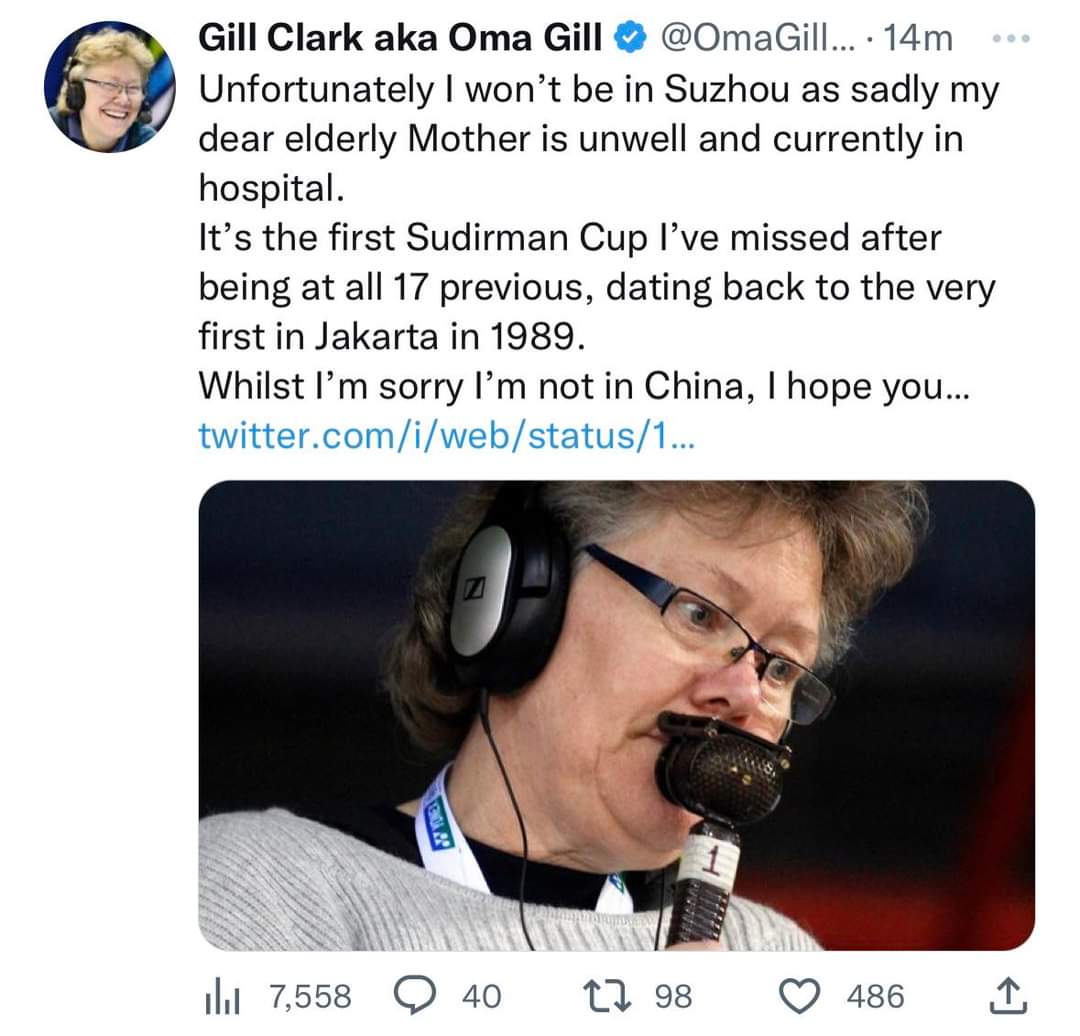Enlarge the commentator photo attachment

[616, 715]
